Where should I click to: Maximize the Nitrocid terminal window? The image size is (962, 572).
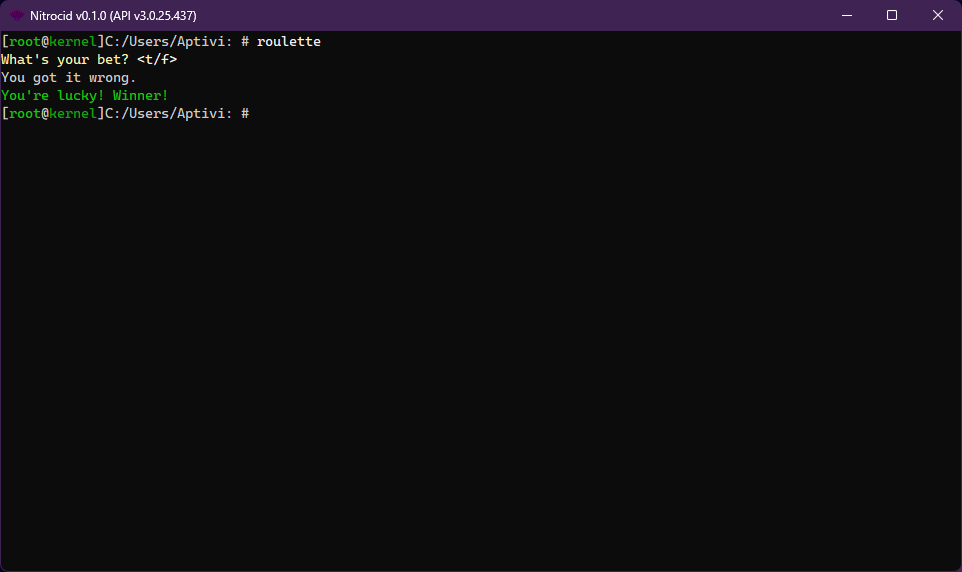(x=892, y=15)
